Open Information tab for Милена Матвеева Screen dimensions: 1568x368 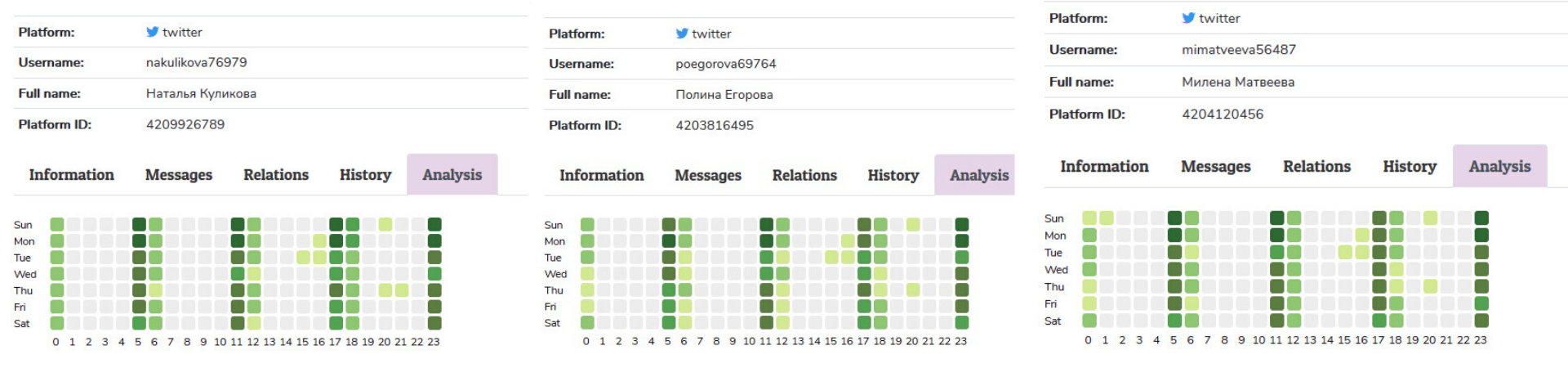pyautogui.click(x=1104, y=167)
